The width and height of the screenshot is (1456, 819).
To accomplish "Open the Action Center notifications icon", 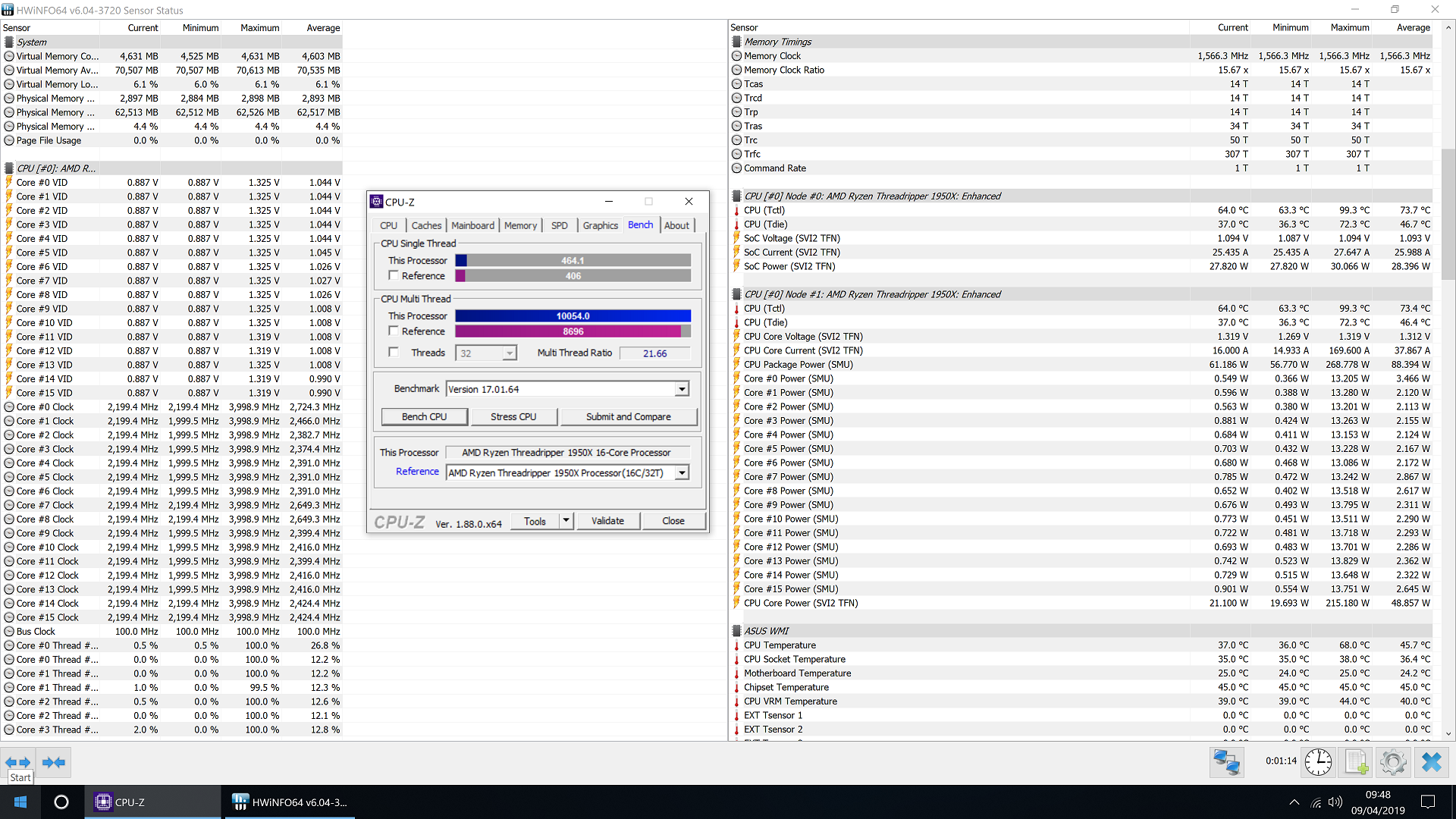I will click(1428, 802).
